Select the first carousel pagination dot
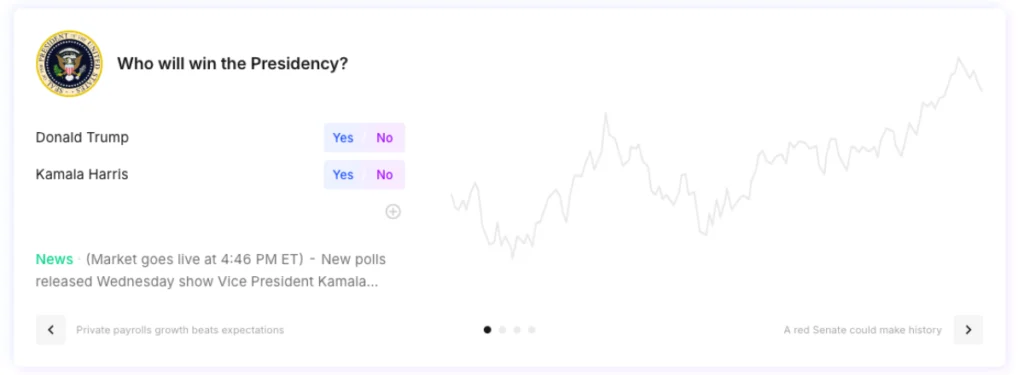The image size is (1024, 375). (x=487, y=330)
